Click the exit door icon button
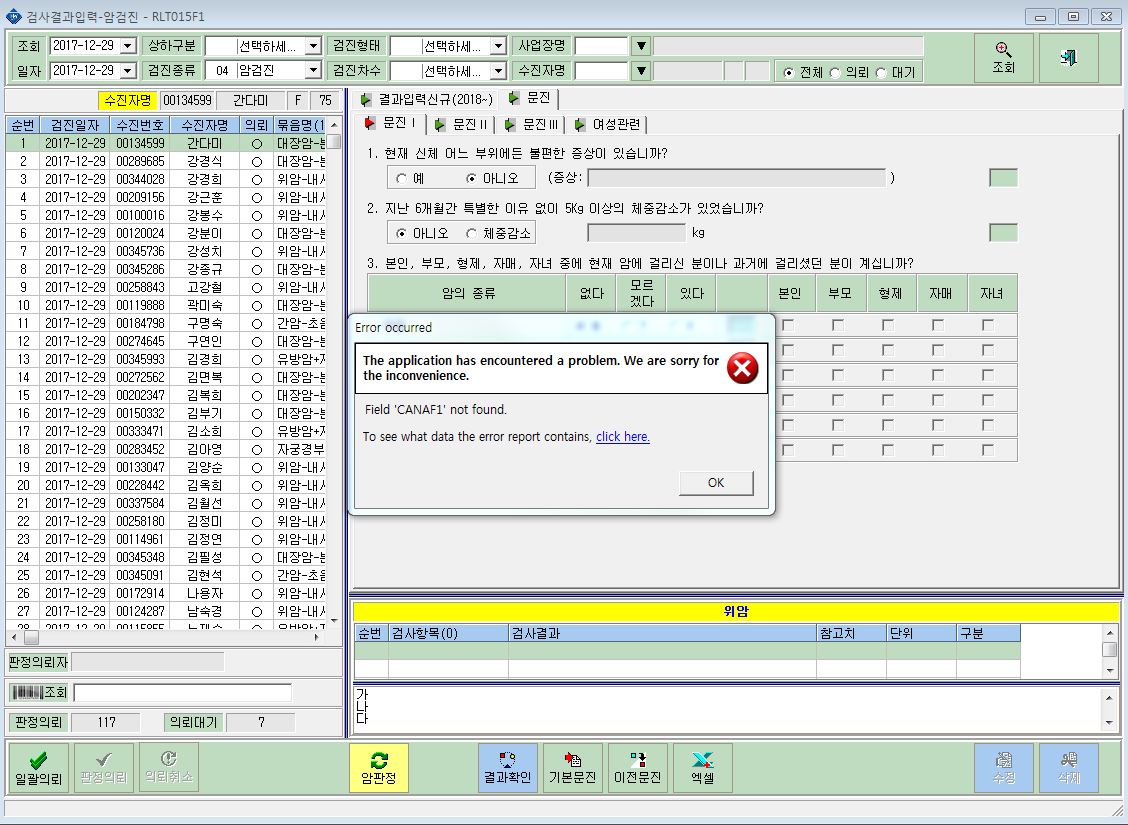The width and height of the screenshot is (1128, 825). [1068, 58]
